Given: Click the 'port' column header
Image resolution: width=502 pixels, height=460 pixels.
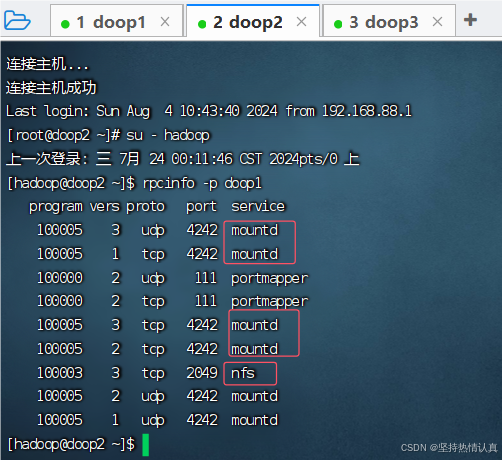Looking at the screenshot, I should pos(201,207).
